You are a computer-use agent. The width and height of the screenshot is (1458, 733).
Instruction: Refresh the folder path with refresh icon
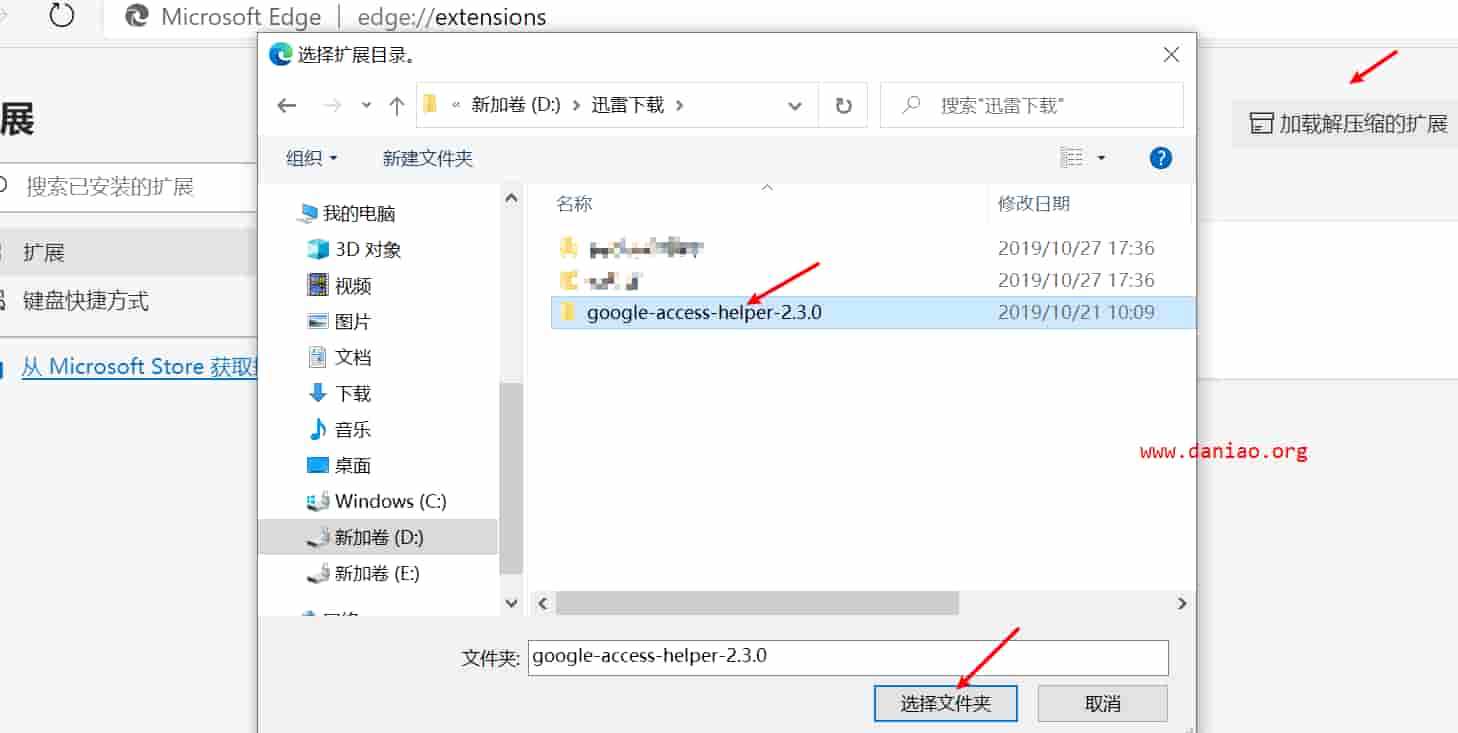point(844,105)
